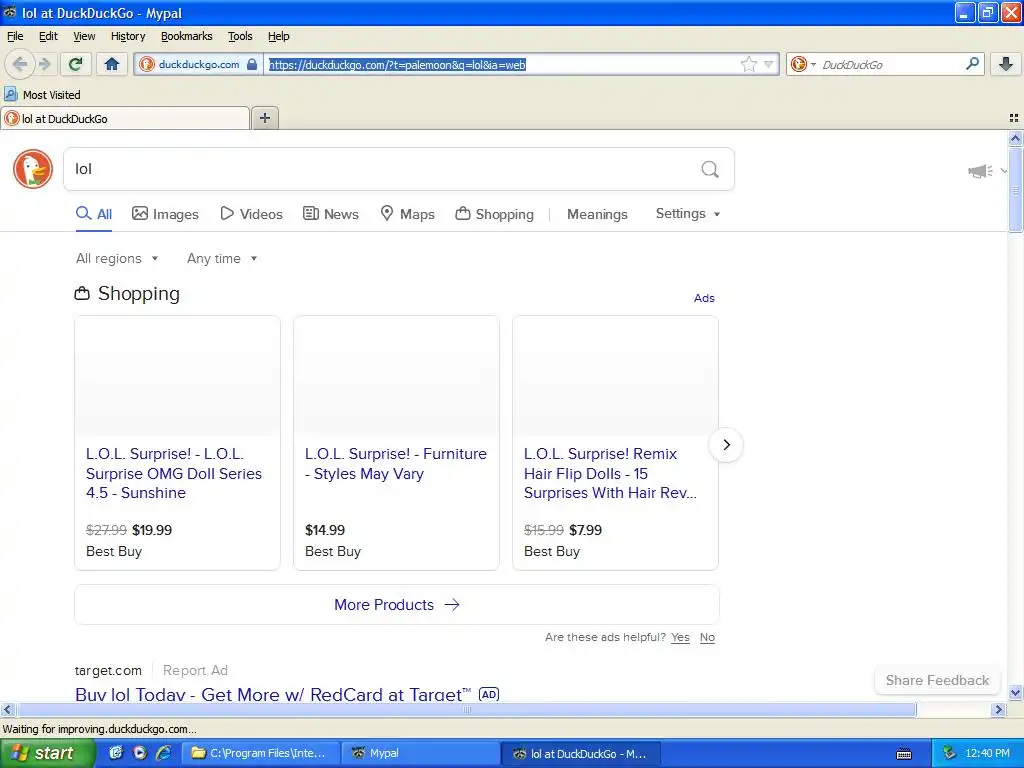This screenshot has height=768, width=1024.
Task: Click the Forward navigation arrow
Action: (44, 64)
